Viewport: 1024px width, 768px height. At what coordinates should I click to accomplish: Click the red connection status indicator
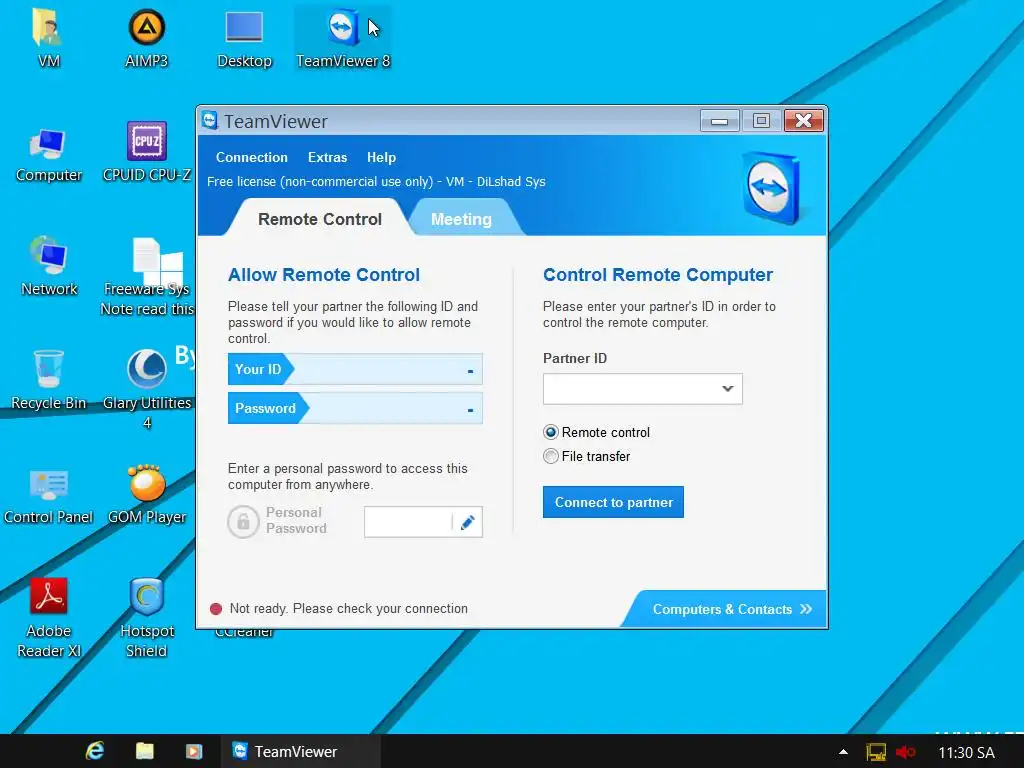click(216, 609)
